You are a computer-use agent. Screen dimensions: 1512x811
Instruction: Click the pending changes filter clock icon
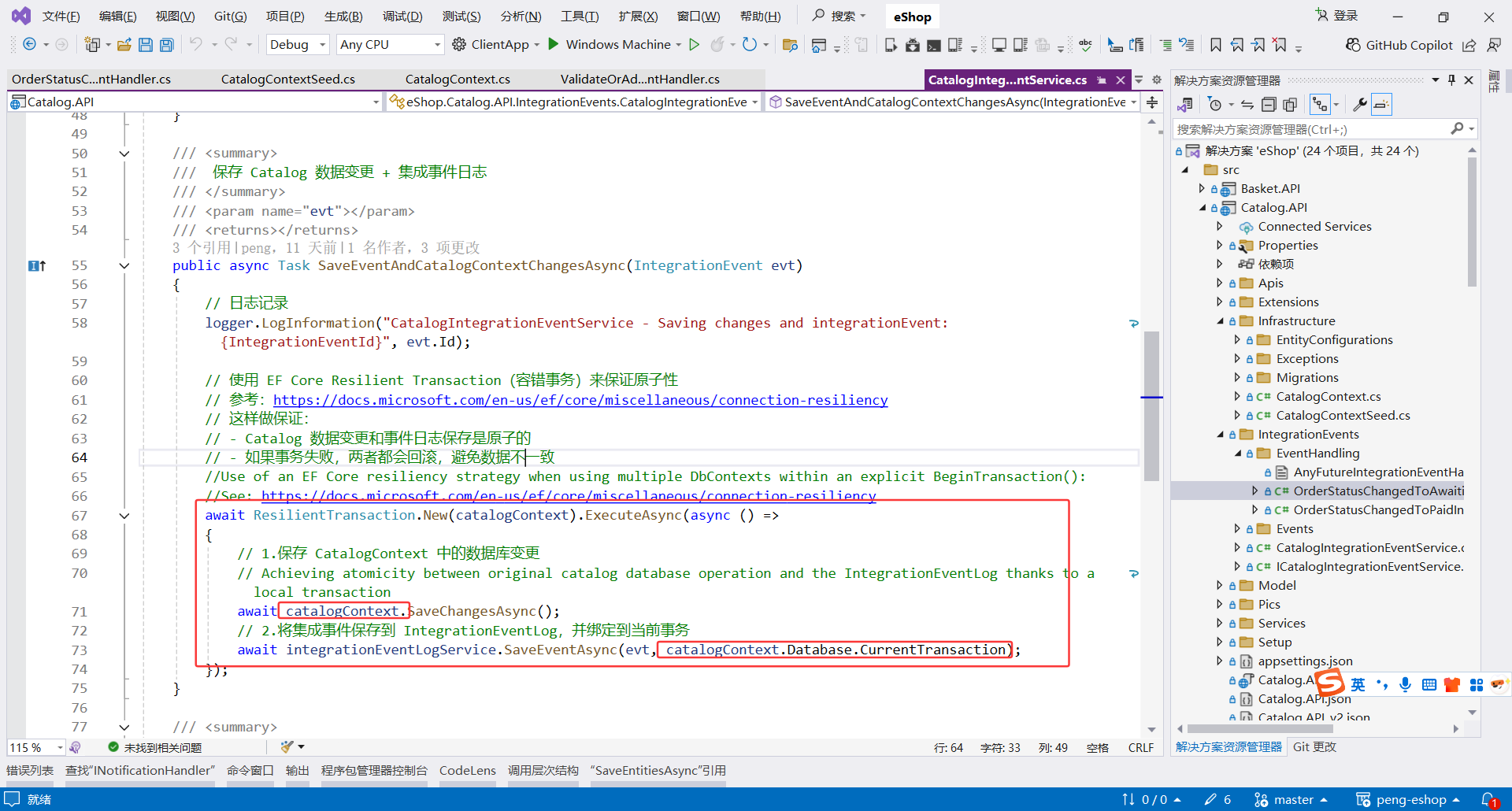pos(1215,105)
